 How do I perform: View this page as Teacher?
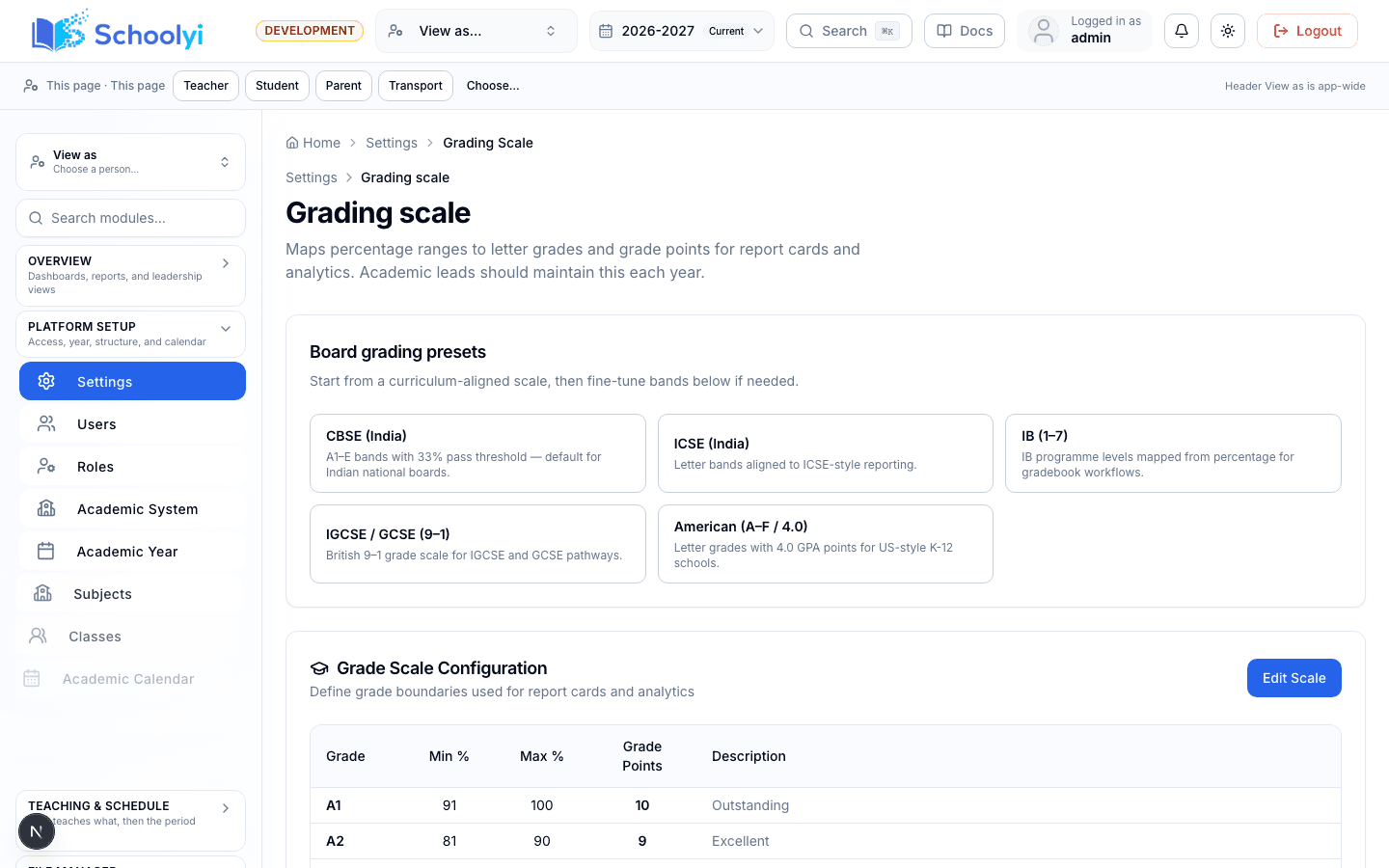(206, 86)
